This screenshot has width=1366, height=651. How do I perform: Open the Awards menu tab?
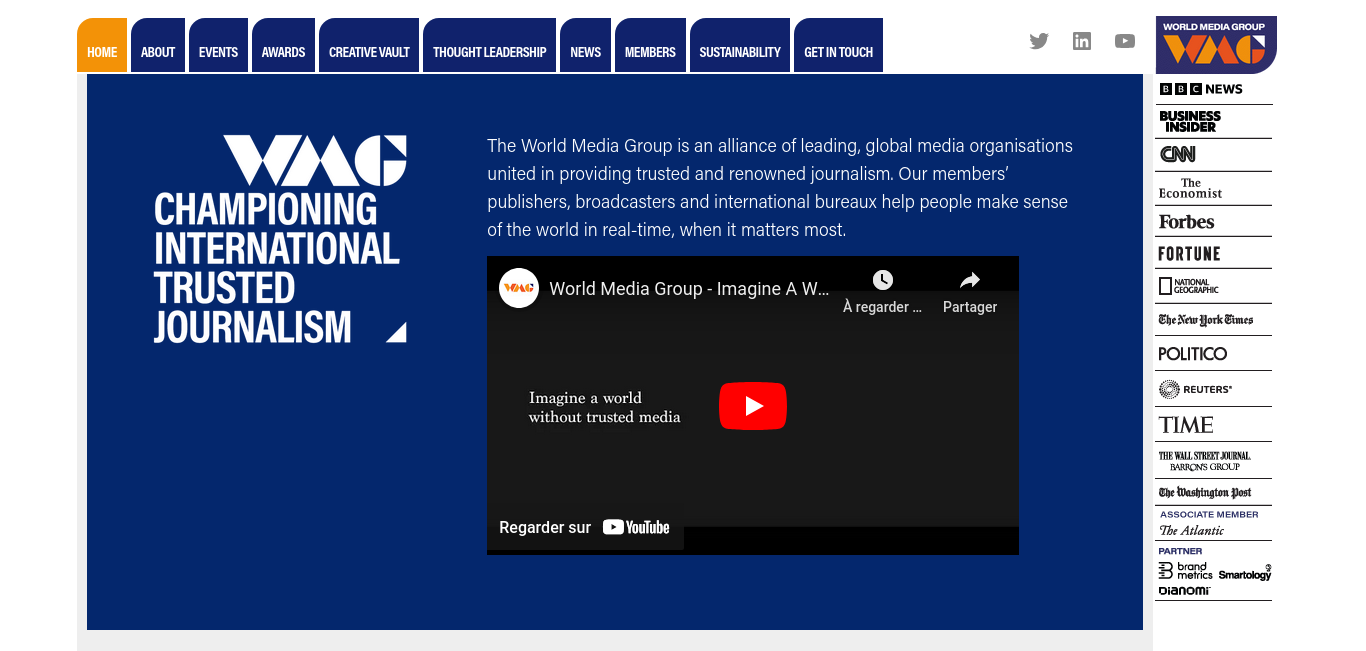[x=283, y=45]
